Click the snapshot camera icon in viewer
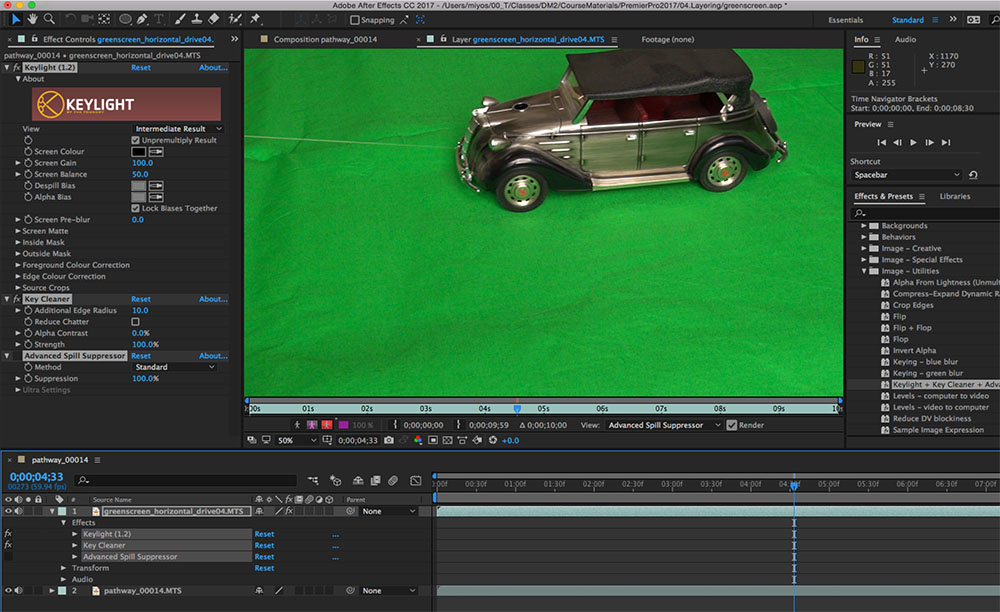The height and width of the screenshot is (612, 1000). coord(388,440)
